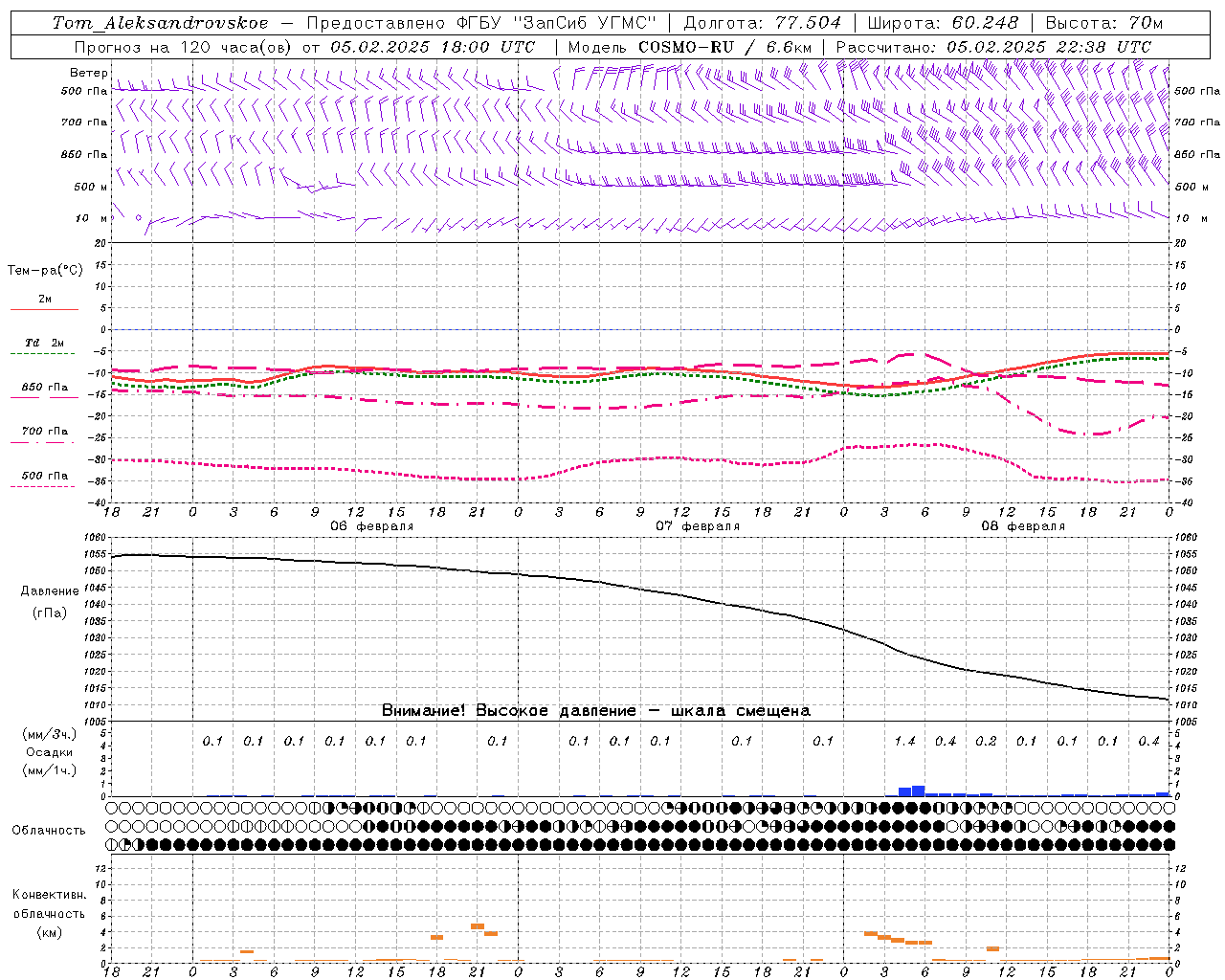1225x980 pixels.
Task: Click the Облачность cloud cover label
Action: pos(49,830)
